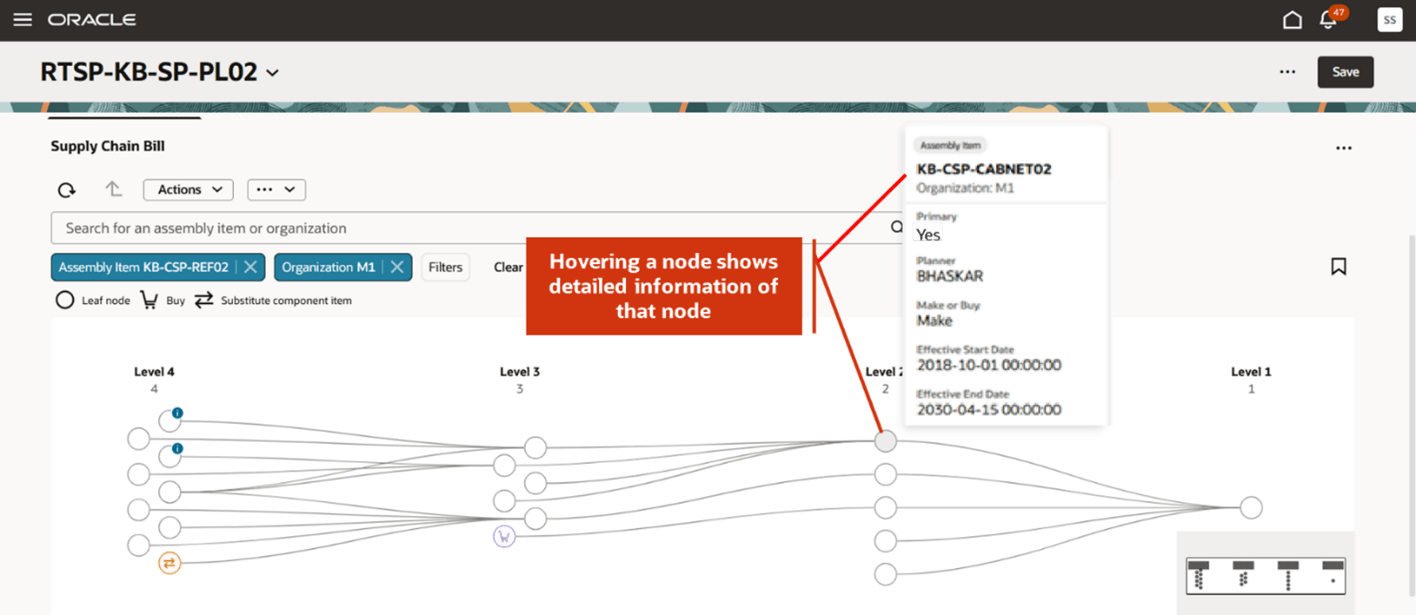Open the ellipsis menu beside Supply Chain Bill
1416x615 pixels.
pos(1344,147)
